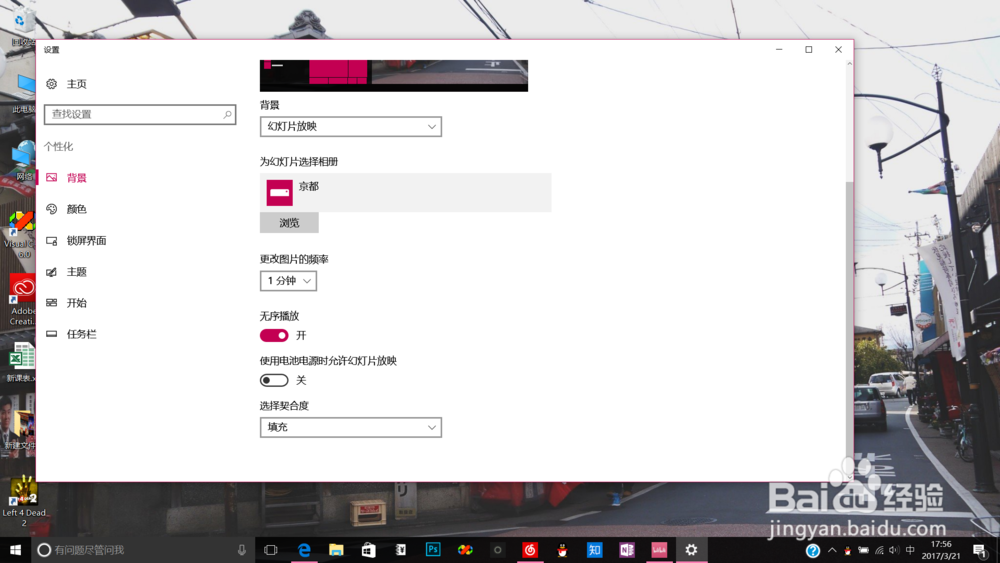Image resolution: width=1000 pixels, height=563 pixels.
Task: Click the volume speaker tray icon
Action: pyautogui.click(x=894, y=550)
